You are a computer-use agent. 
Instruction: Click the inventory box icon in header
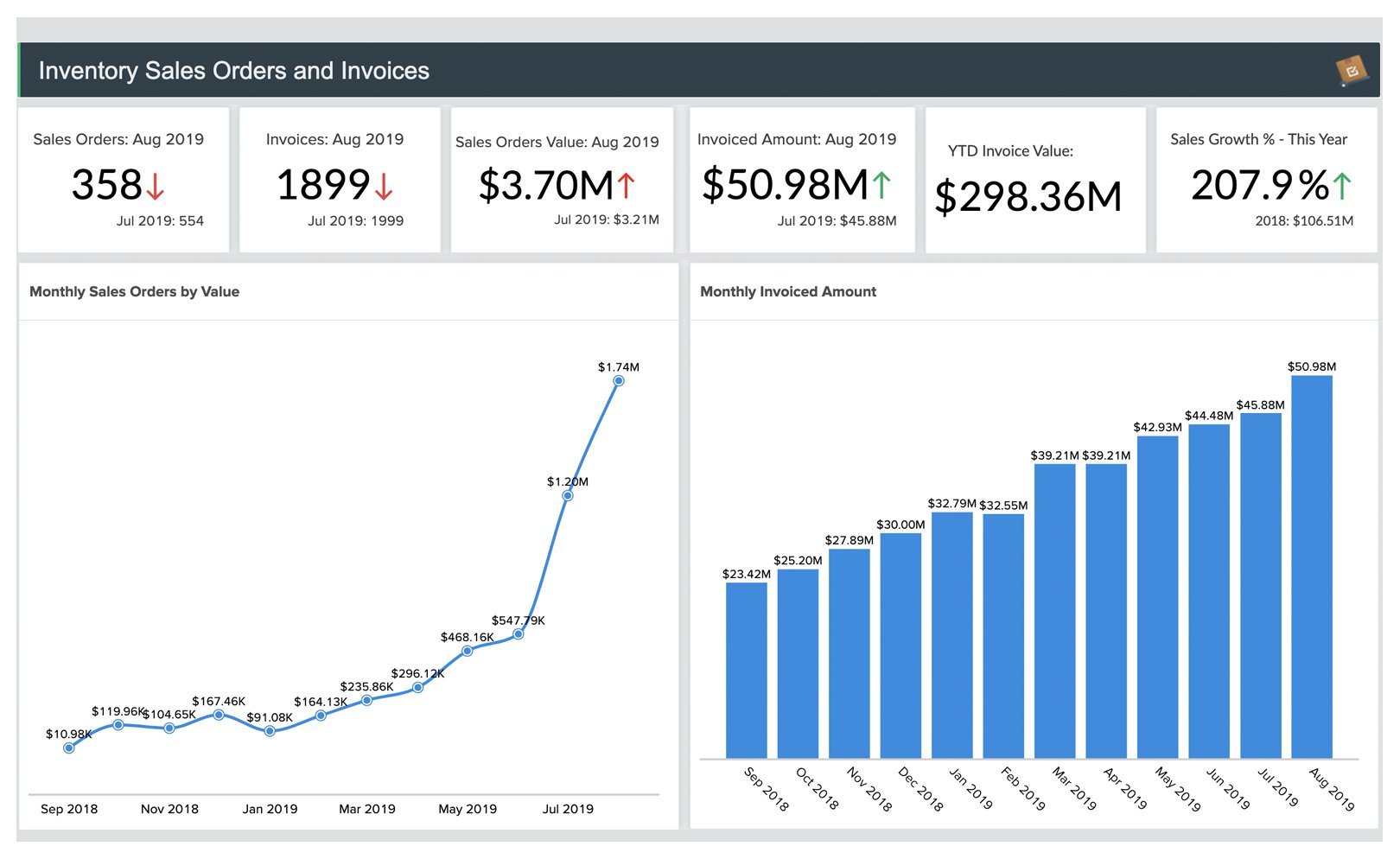tap(1351, 71)
